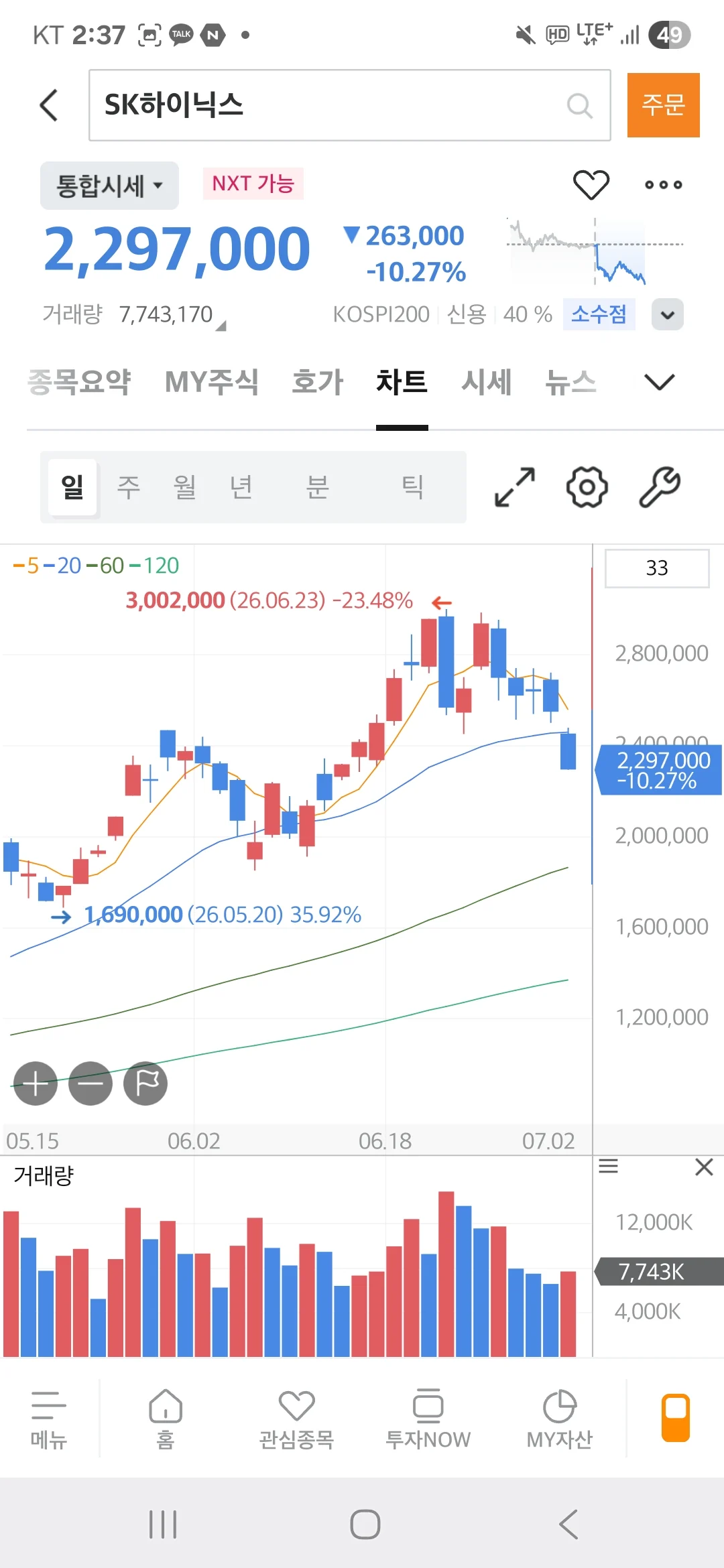Screen dimensions: 724x1568
Task: Switch to 시세 tab
Action: tap(487, 382)
